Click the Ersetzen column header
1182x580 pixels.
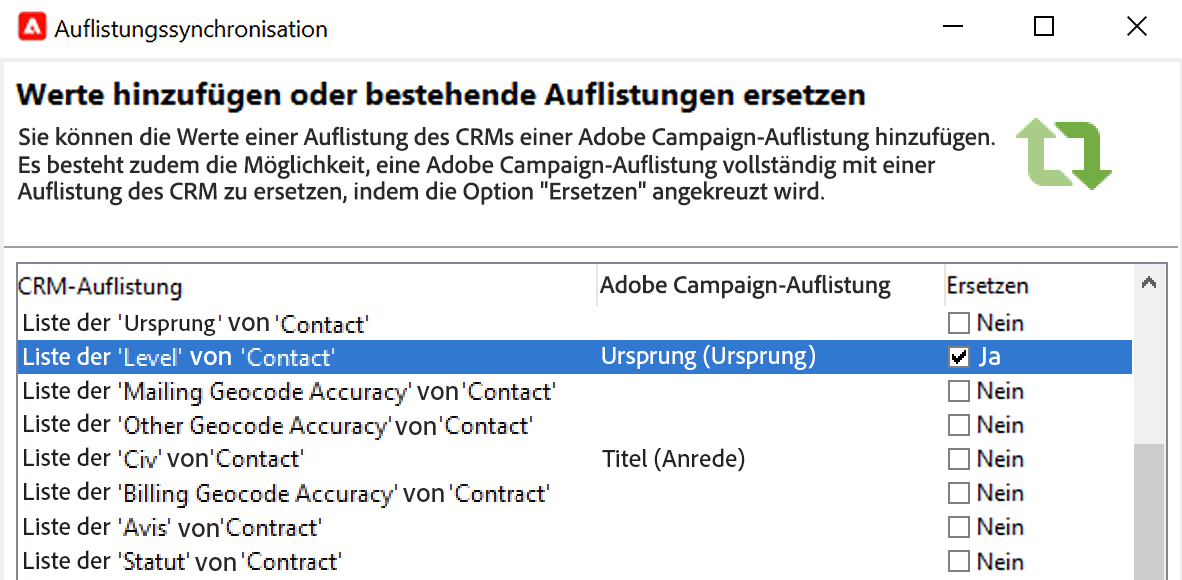pos(987,286)
